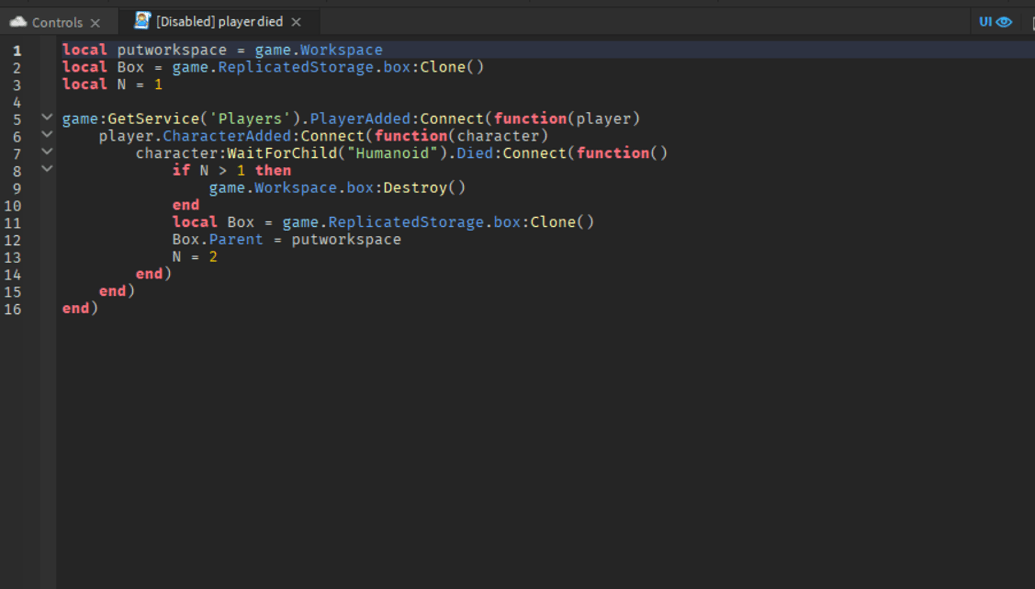Screen dimensions: 1035x589
Task: Collapse the Died function at line 7
Action: click(47, 152)
